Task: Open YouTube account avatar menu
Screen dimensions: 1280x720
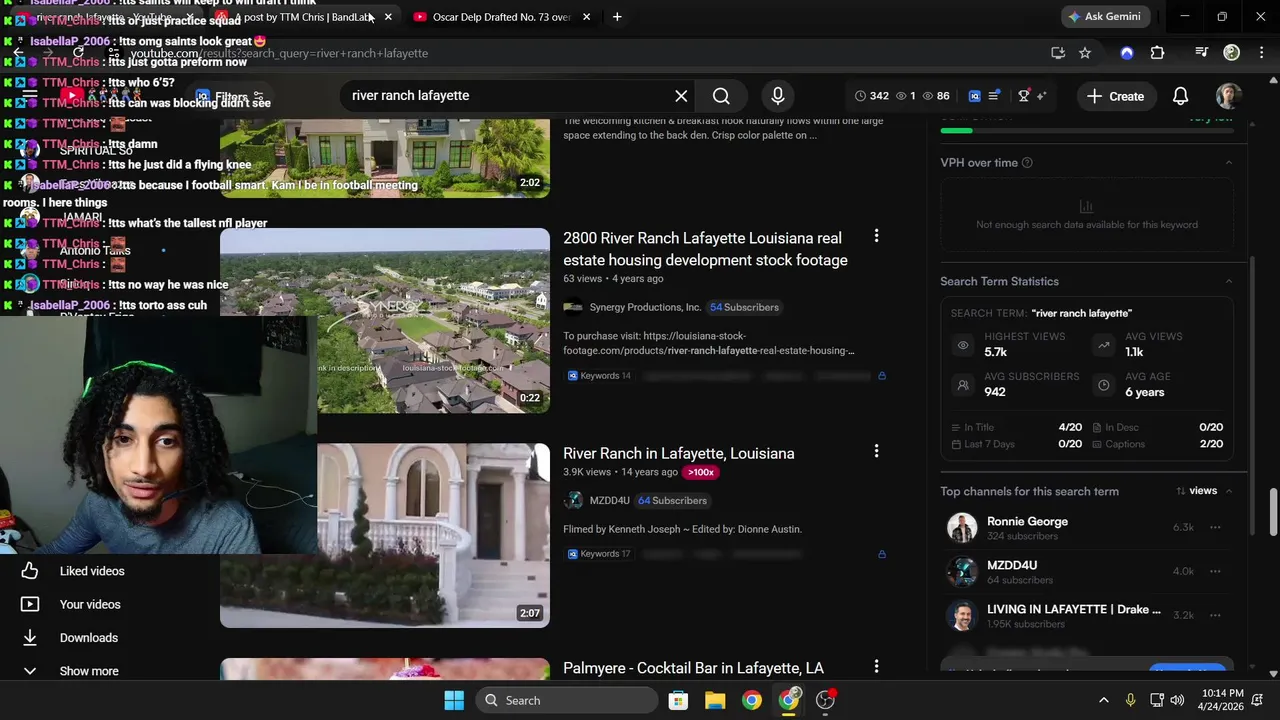Action: click(x=1228, y=96)
